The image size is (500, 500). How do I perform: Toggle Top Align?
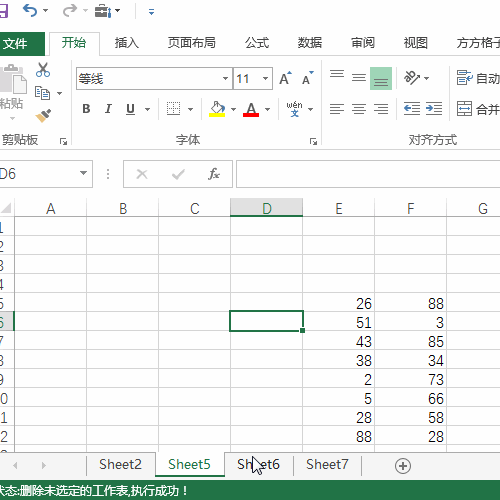pos(337,74)
